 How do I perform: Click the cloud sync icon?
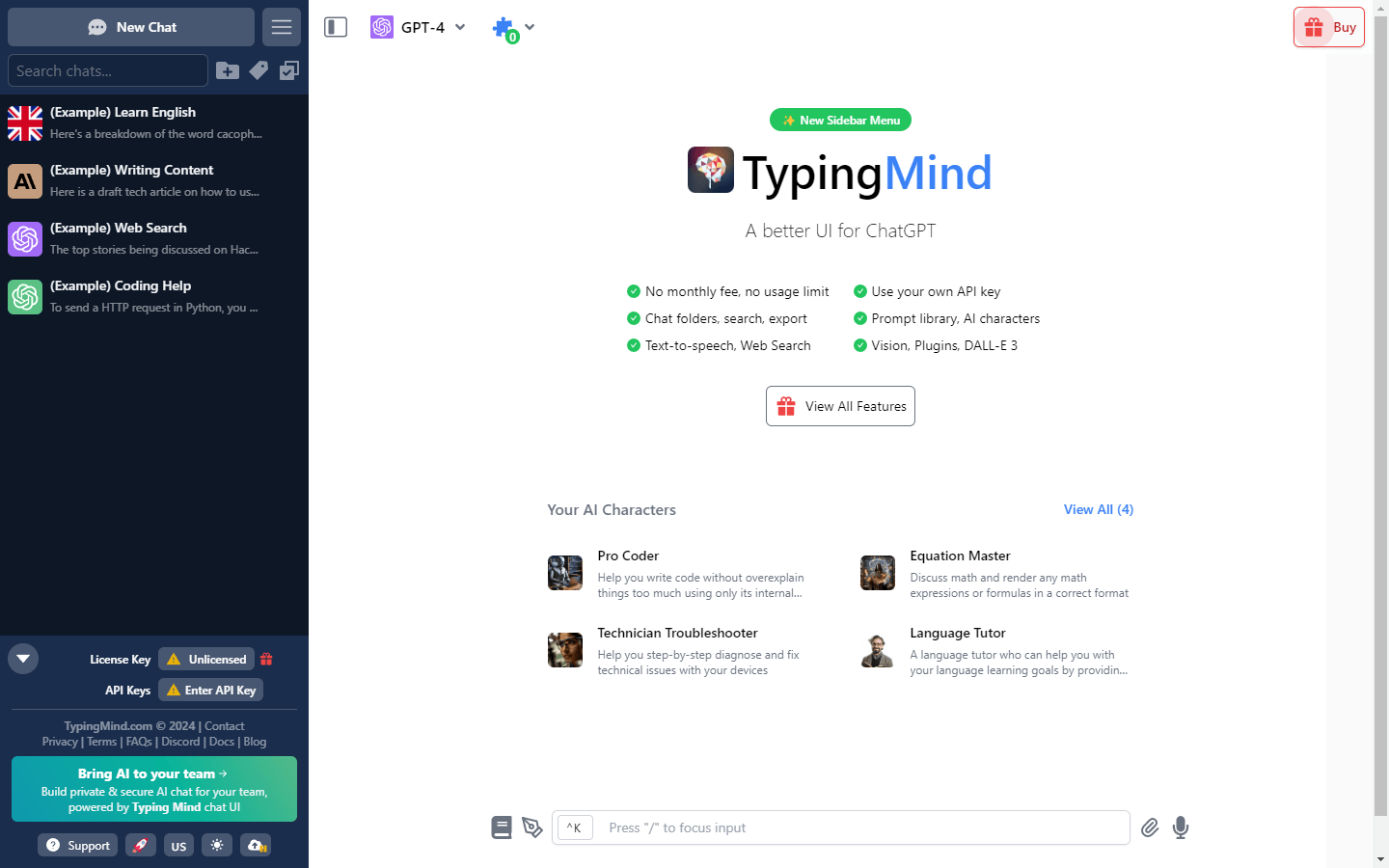[256, 846]
